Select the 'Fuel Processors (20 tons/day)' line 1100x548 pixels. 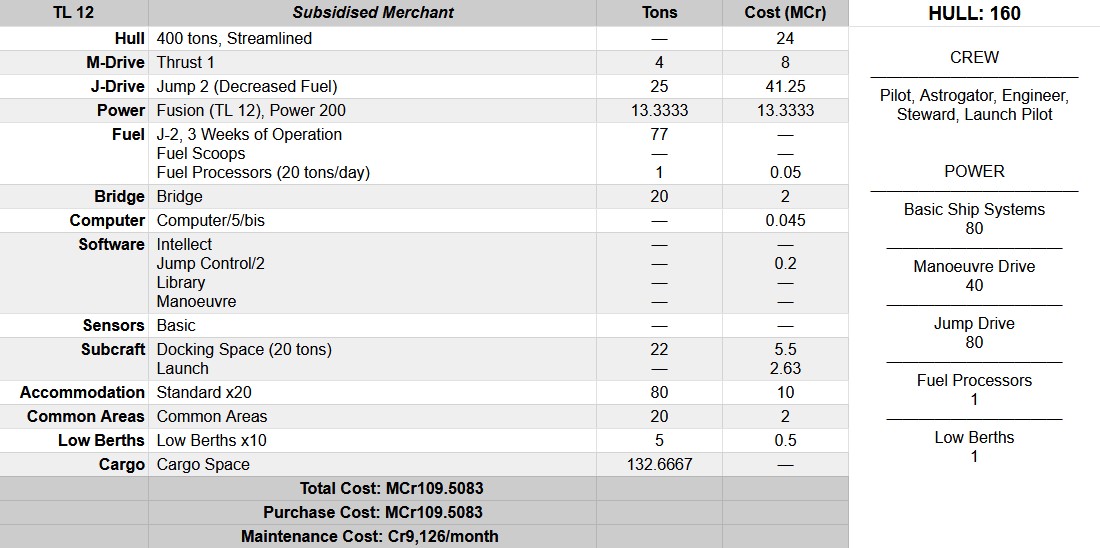coord(263,172)
